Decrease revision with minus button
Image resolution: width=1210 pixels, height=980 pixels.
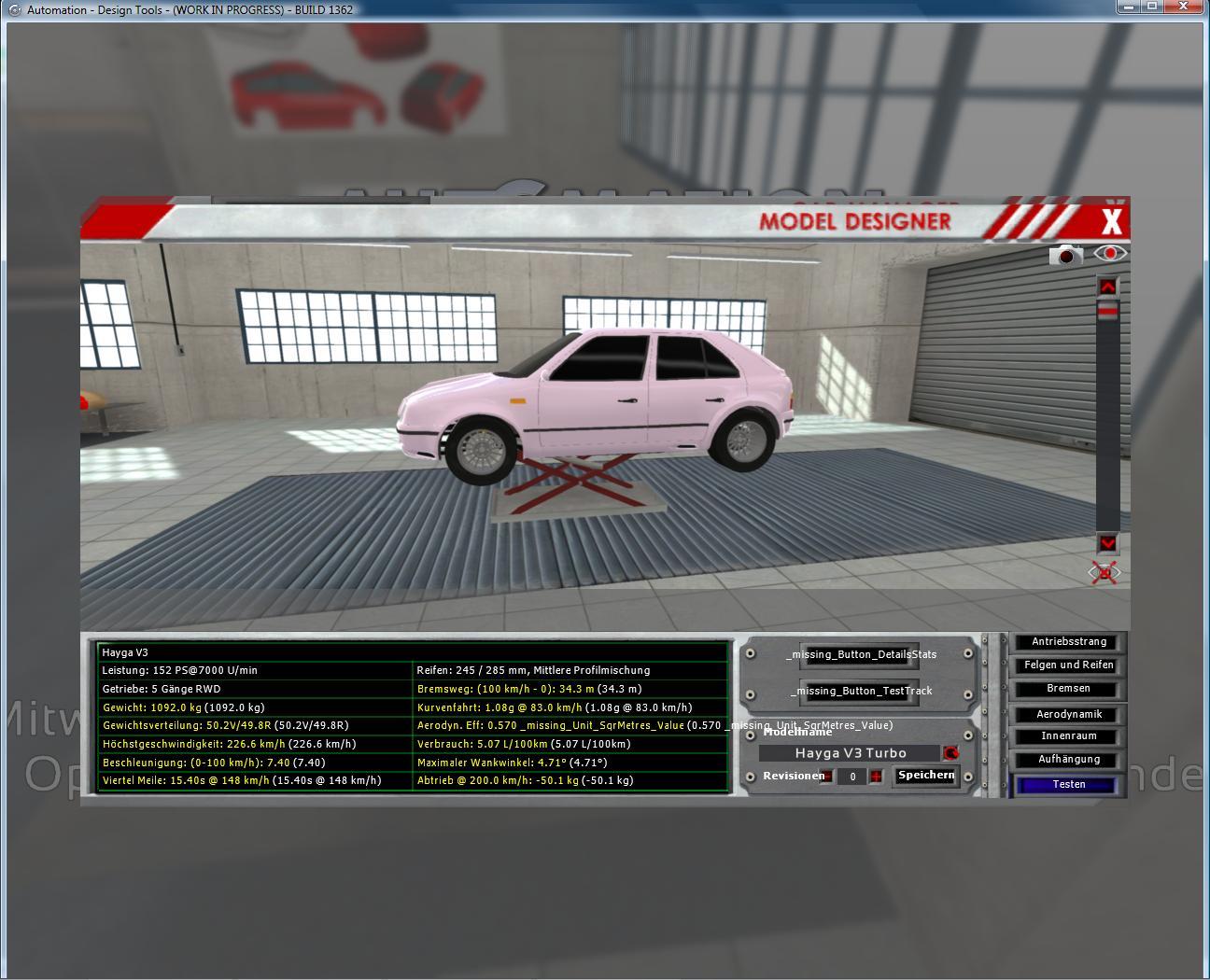(827, 777)
